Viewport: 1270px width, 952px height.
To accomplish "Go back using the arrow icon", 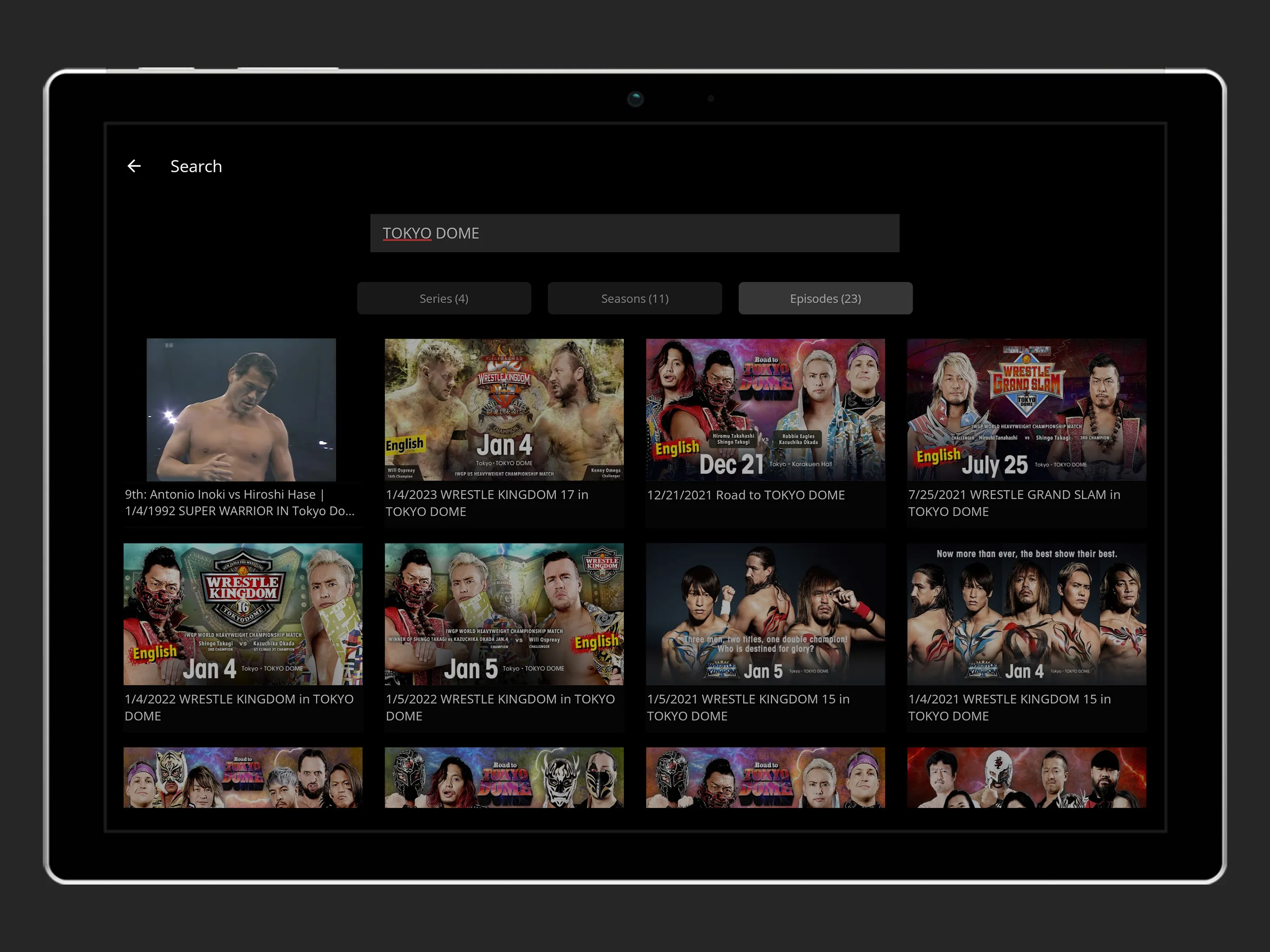I will point(134,166).
